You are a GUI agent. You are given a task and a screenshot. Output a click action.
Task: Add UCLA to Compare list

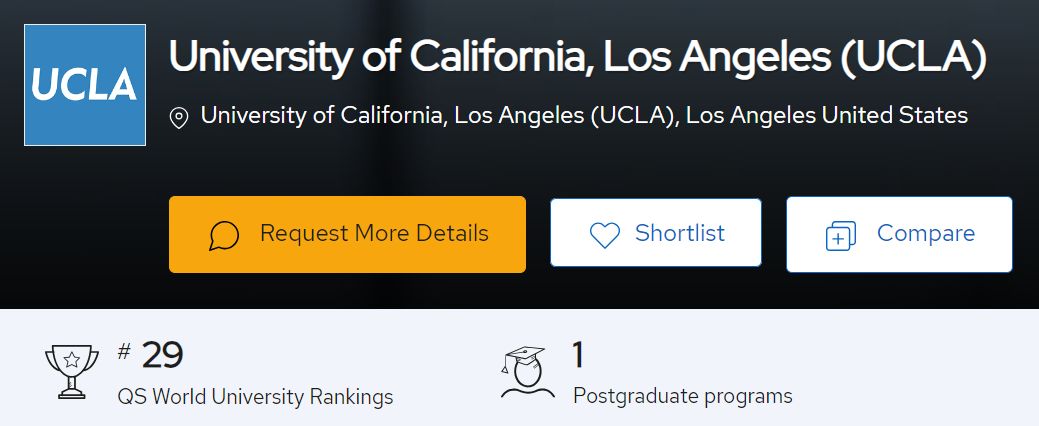click(x=899, y=234)
